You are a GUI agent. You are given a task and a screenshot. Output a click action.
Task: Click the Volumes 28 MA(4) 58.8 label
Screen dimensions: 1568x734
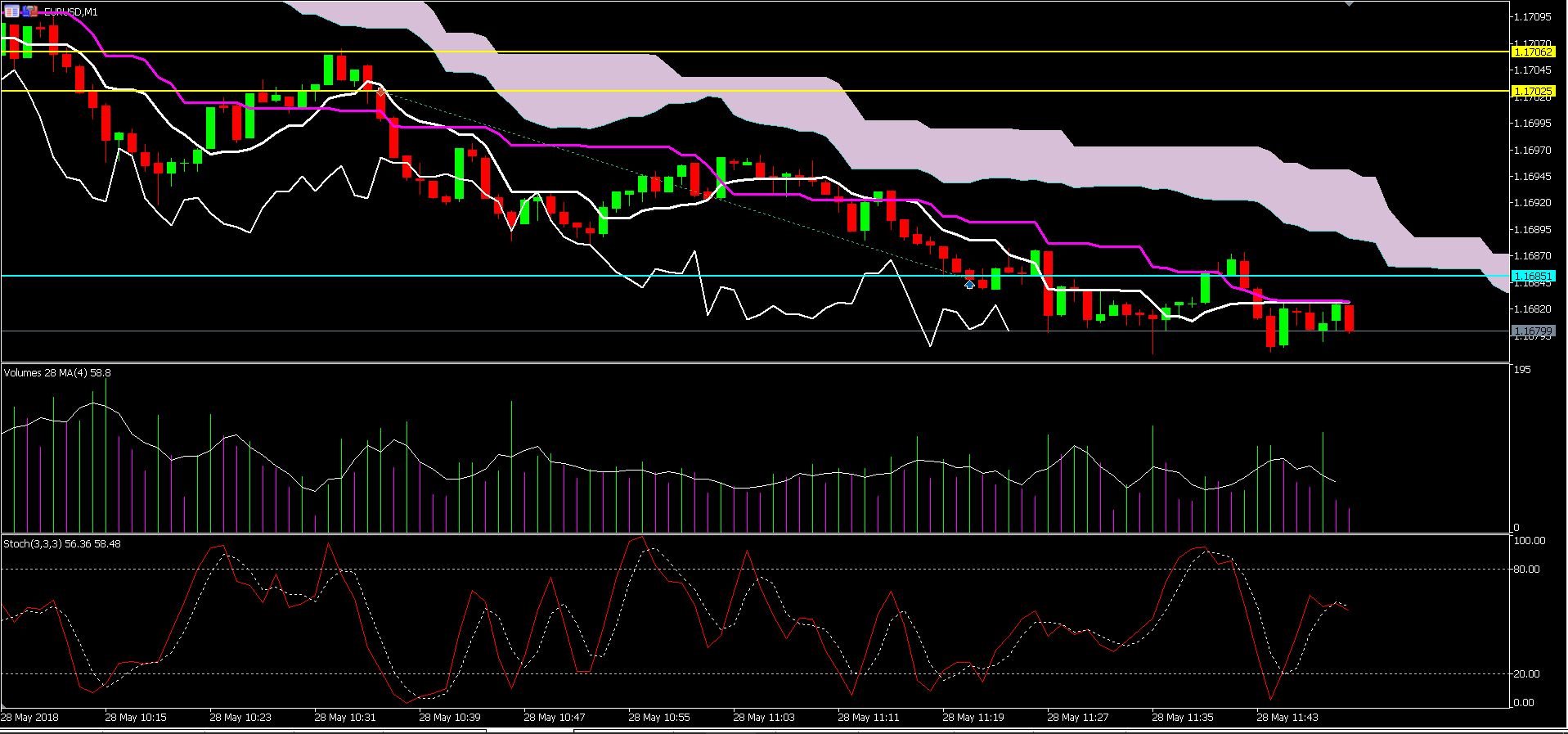point(57,373)
